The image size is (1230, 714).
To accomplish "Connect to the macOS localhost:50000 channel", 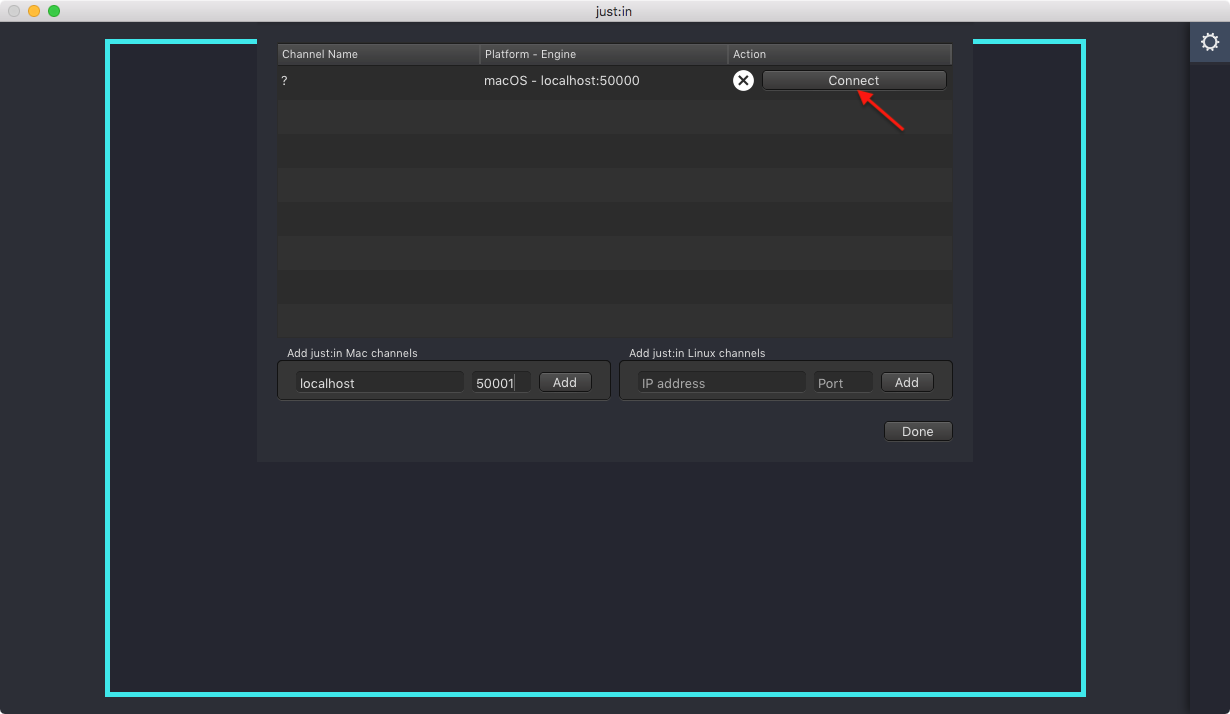I will pyautogui.click(x=854, y=81).
